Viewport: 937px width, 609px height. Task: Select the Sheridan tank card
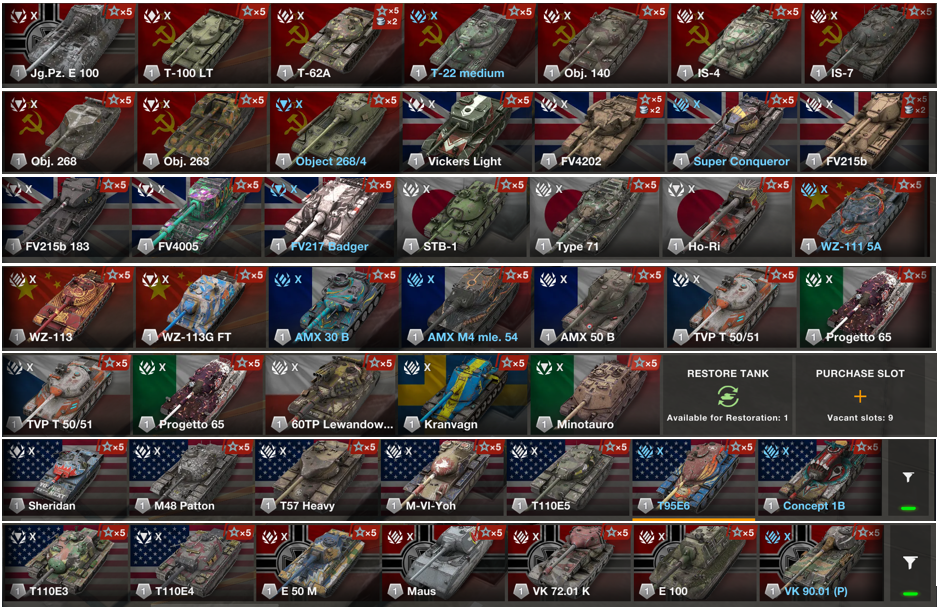[64, 478]
